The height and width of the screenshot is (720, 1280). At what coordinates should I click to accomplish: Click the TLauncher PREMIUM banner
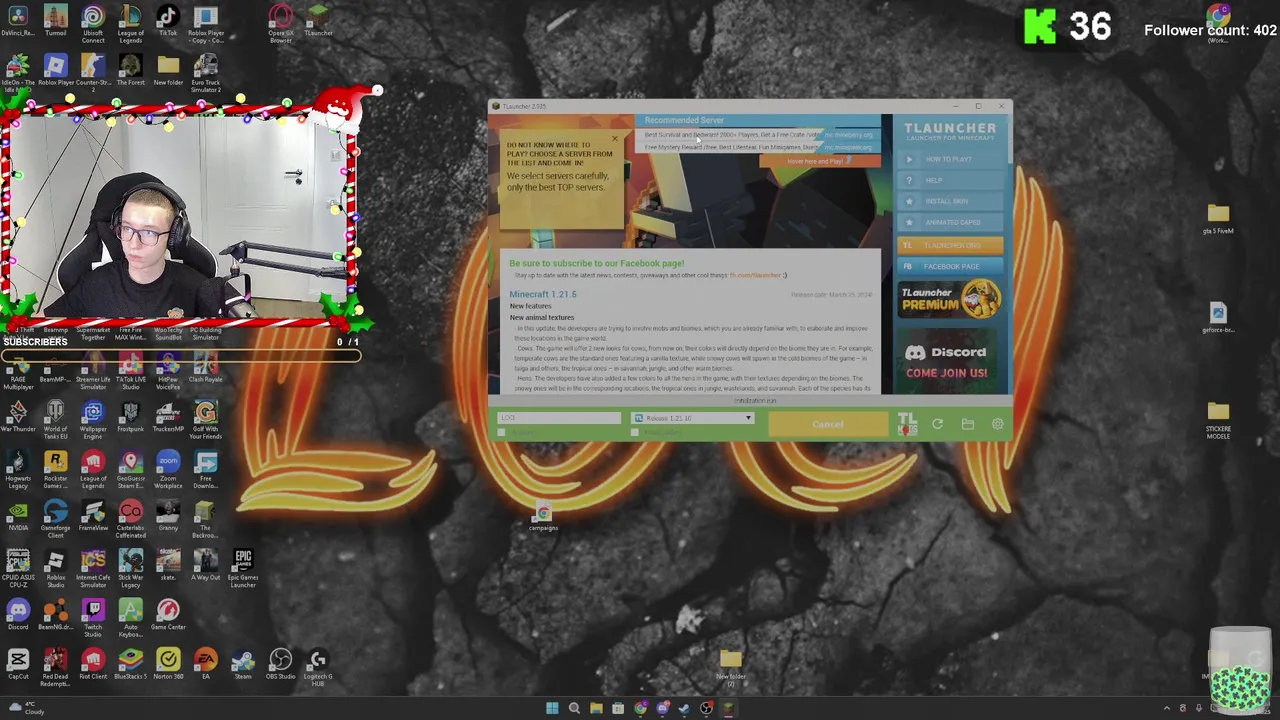pos(949,299)
